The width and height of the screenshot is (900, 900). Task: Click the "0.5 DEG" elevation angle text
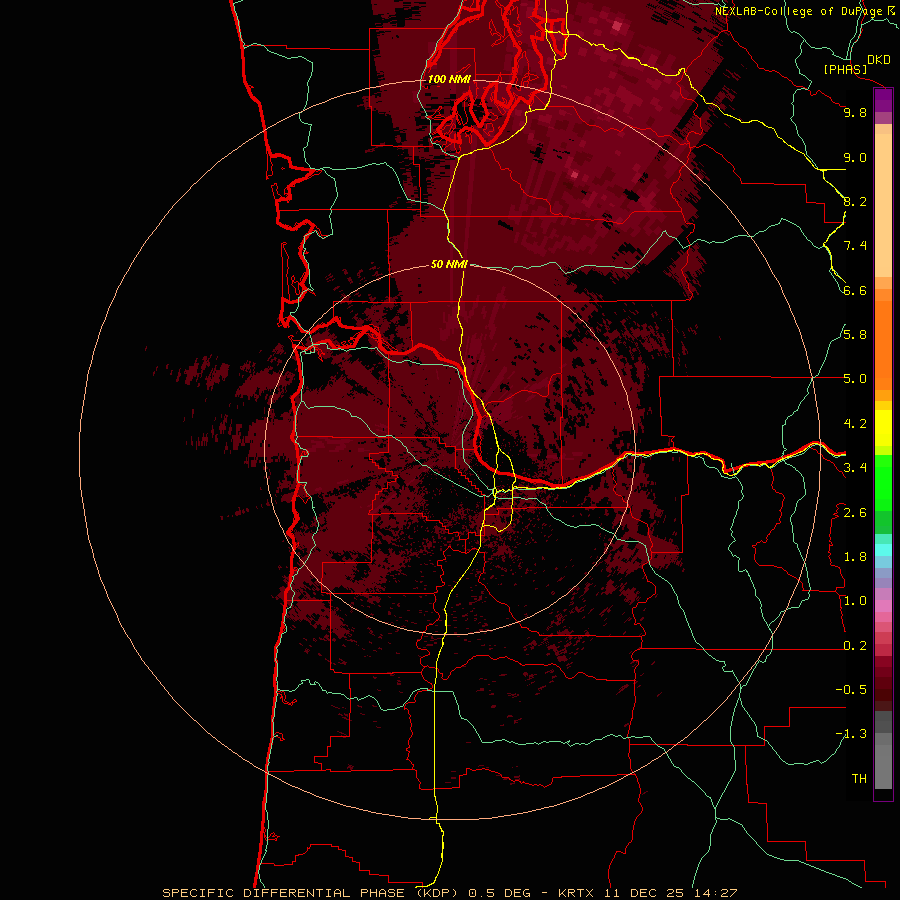499,893
